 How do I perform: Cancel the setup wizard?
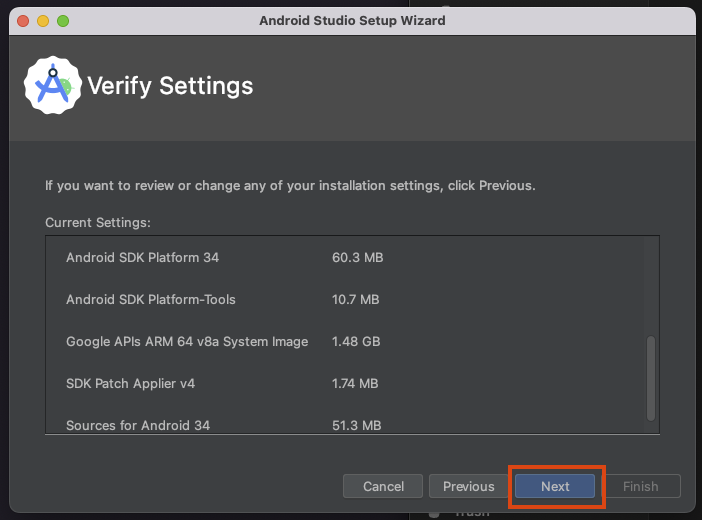click(383, 486)
